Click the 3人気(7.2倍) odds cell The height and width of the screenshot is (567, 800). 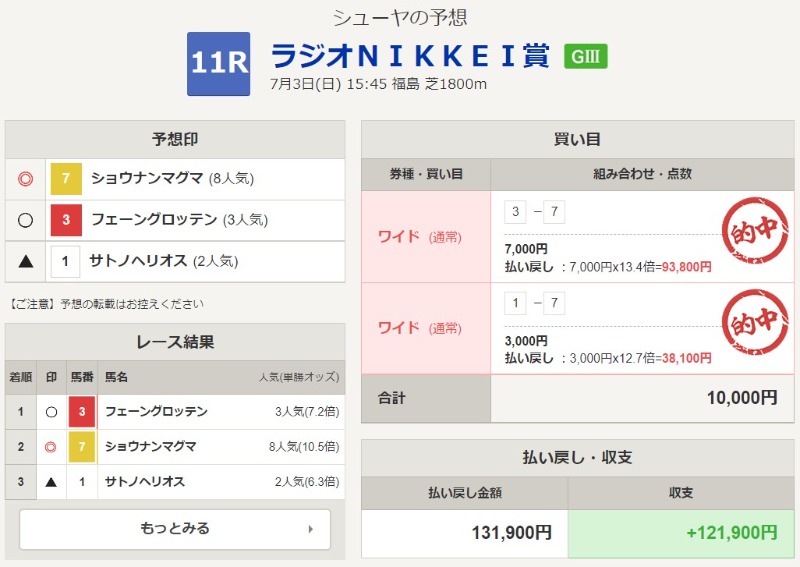tap(307, 412)
